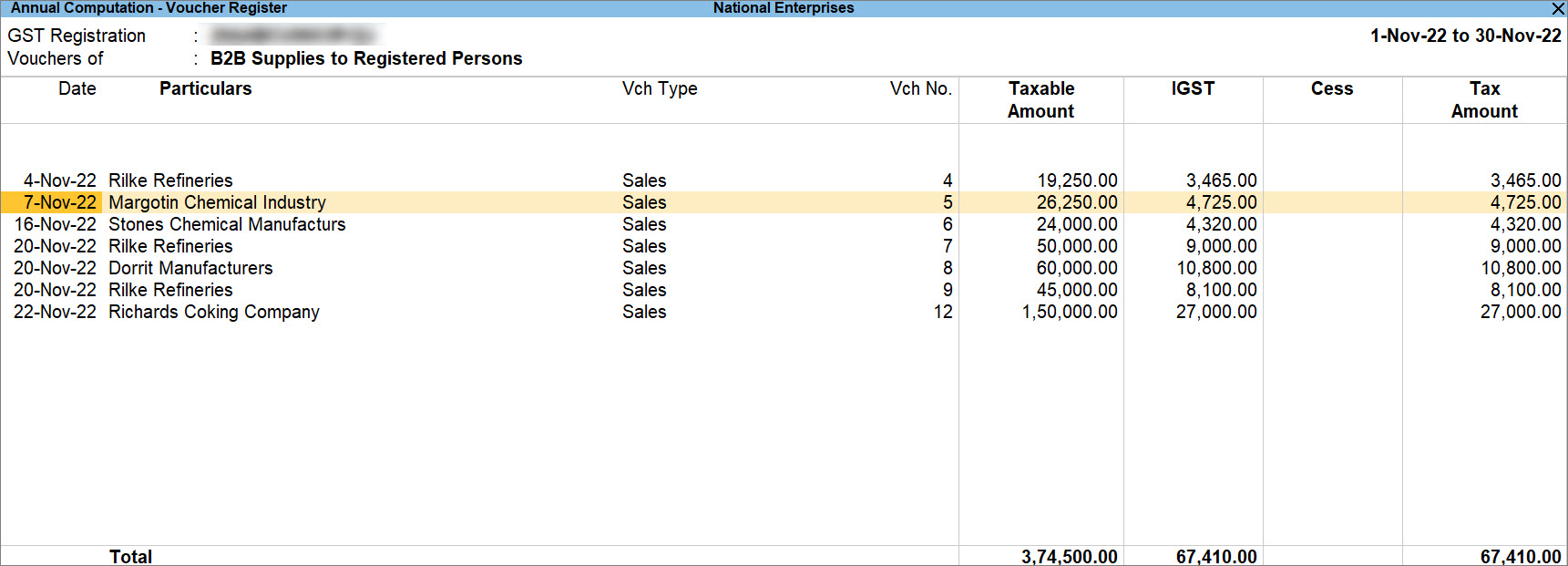Screen dimensions: 1568x566
Task: Click the Rilke Refineries voucher number 9 row
Action: [x=784, y=290]
